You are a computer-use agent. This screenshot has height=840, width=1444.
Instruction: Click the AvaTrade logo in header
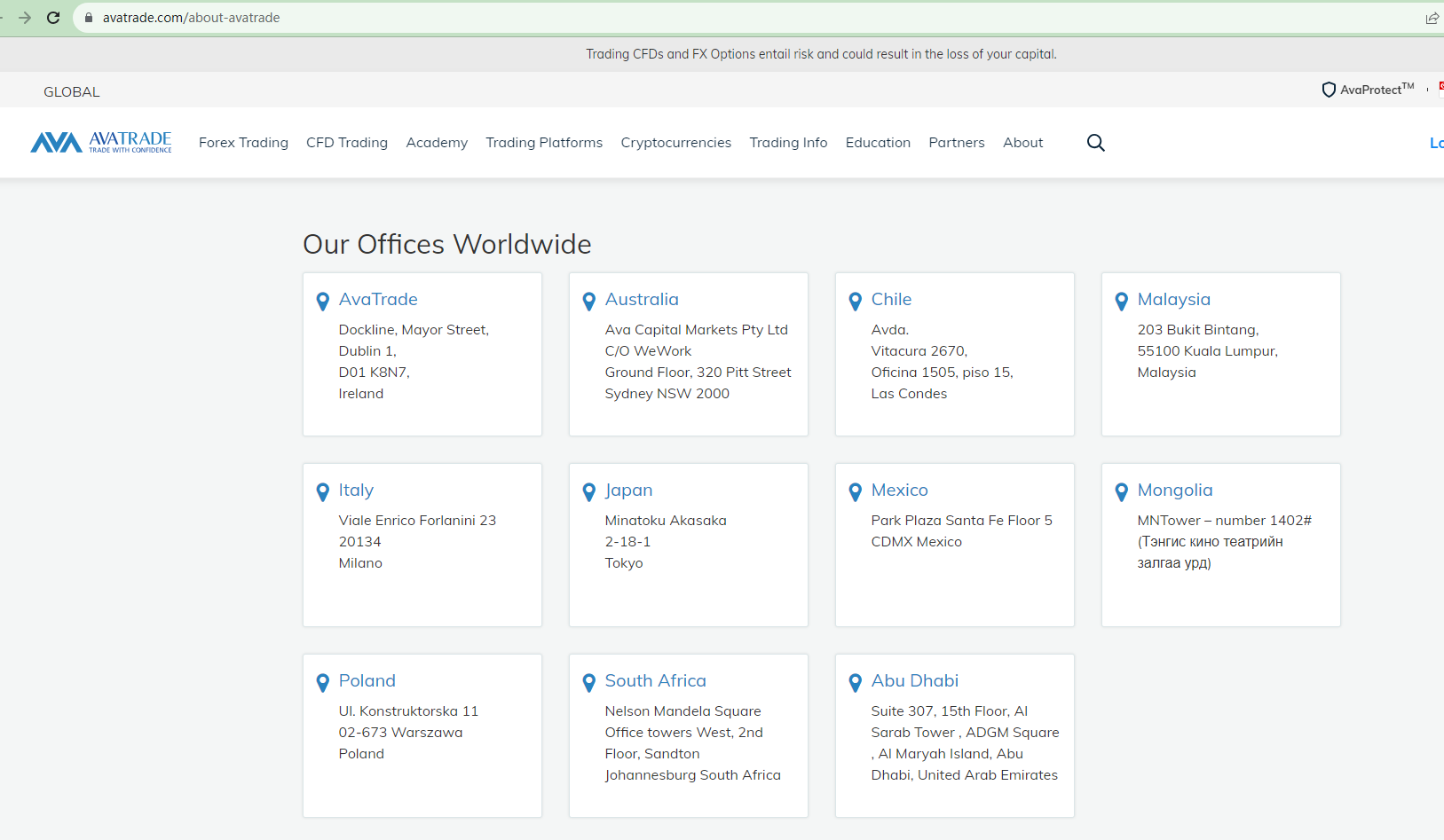pos(101,142)
